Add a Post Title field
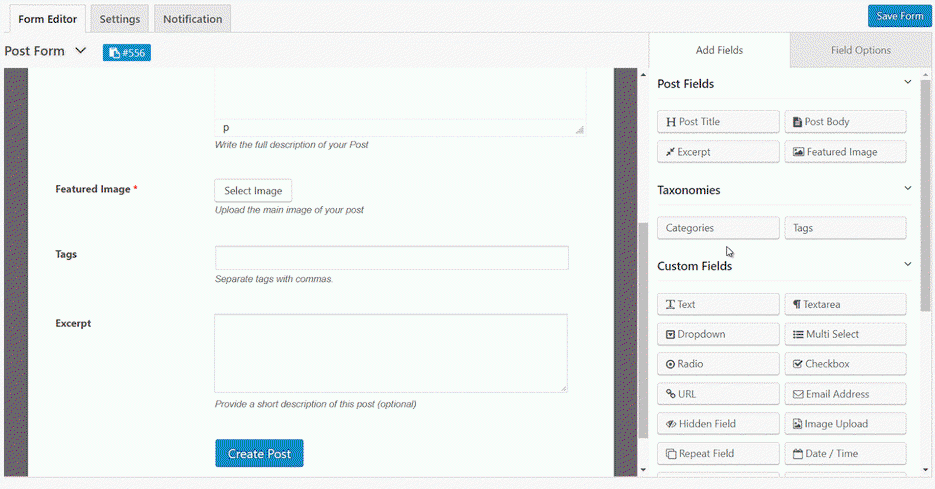 tap(717, 122)
